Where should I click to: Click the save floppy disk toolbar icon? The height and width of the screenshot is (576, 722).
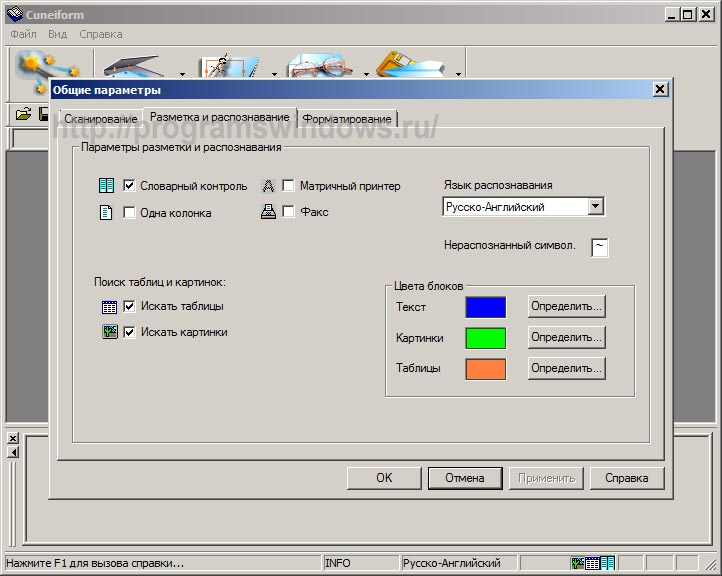(x=412, y=66)
